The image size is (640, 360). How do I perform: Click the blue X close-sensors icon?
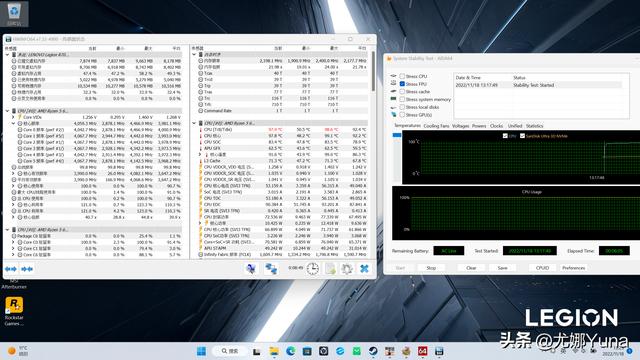[x=364, y=269]
